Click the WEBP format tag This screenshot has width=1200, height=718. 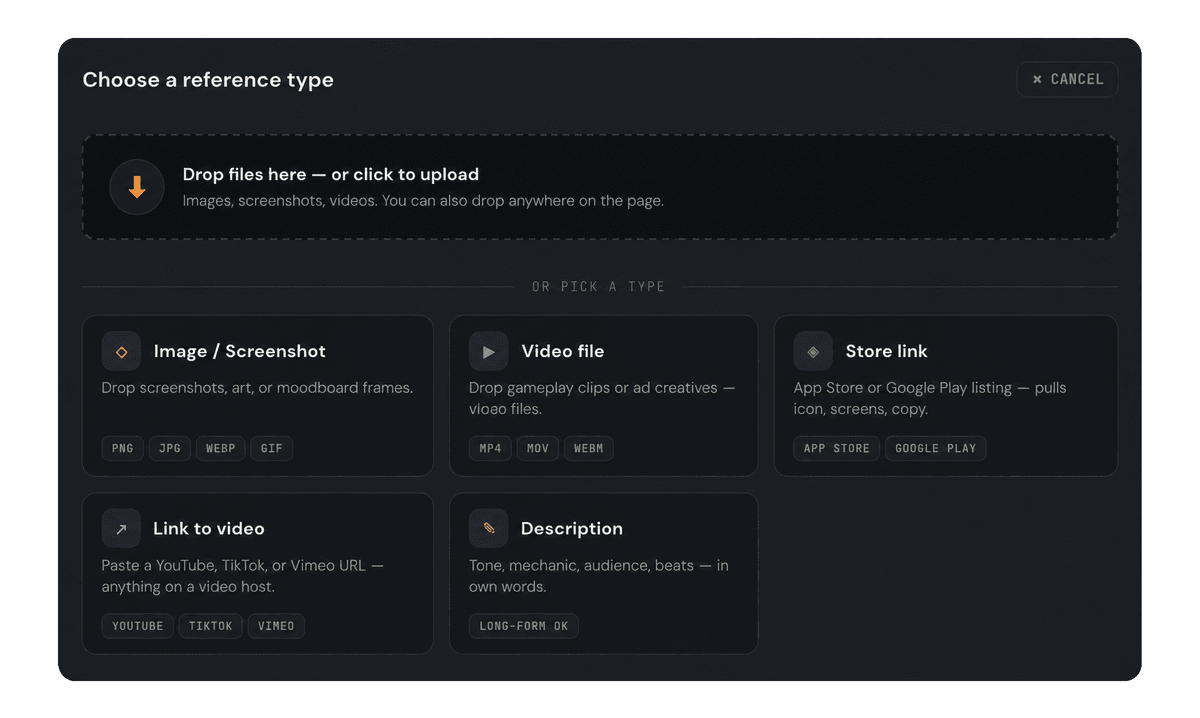pyautogui.click(x=220, y=448)
